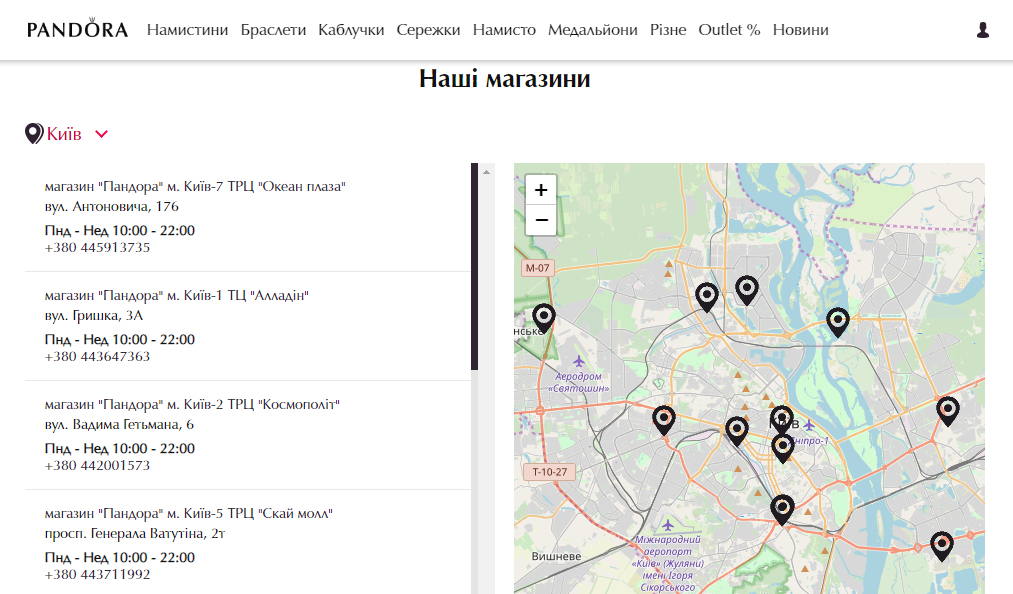1013x594 pixels.
Task: Click address вул. Вадима Гетьмана, 6
Action: [x=119, y=425]
